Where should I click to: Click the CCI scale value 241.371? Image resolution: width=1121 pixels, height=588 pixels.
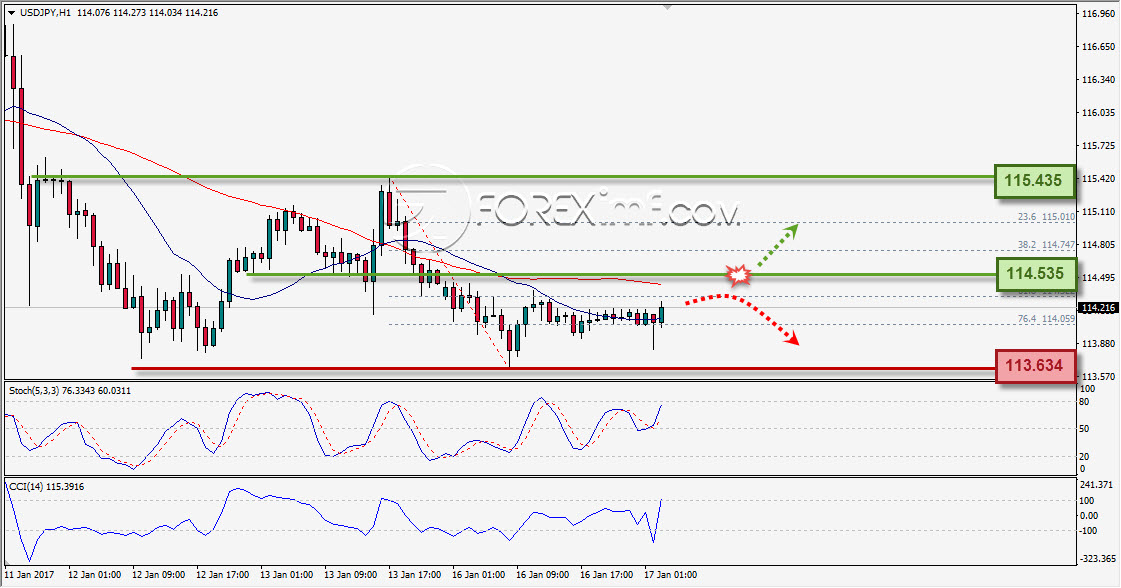pyautogui.click(x=1097, y=484)
